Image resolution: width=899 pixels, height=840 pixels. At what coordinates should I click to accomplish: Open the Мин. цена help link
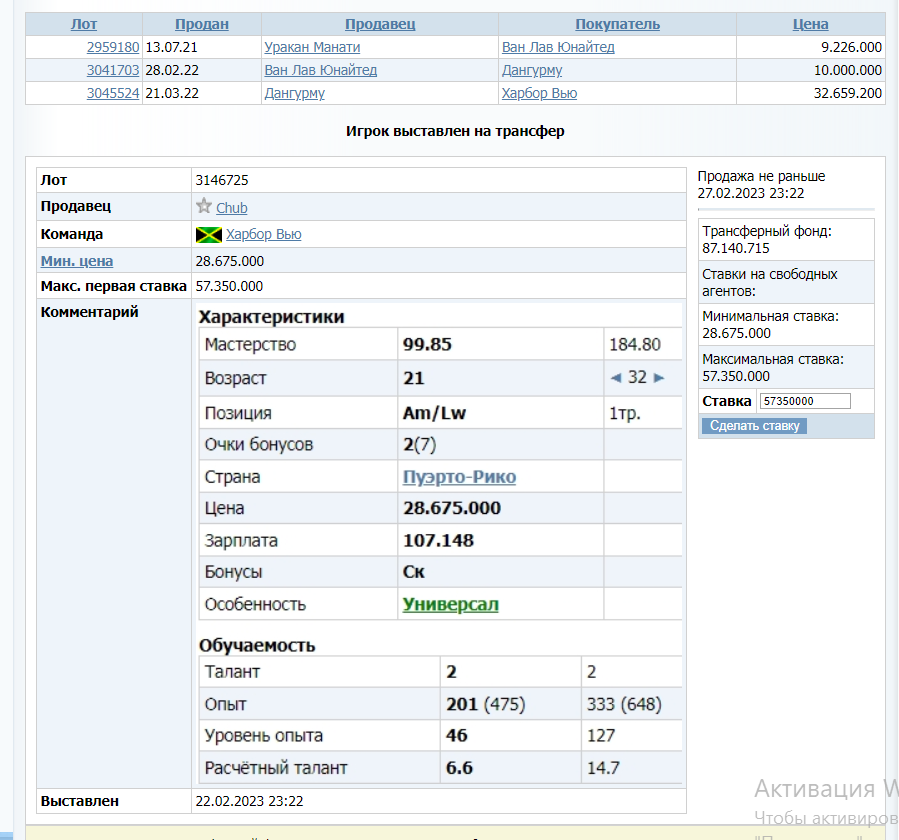point(77,261)
